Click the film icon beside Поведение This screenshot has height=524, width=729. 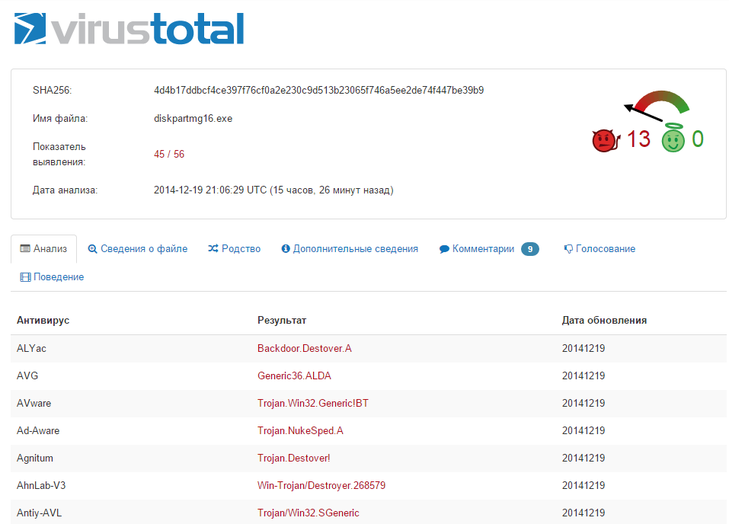[x=25, y=277]
